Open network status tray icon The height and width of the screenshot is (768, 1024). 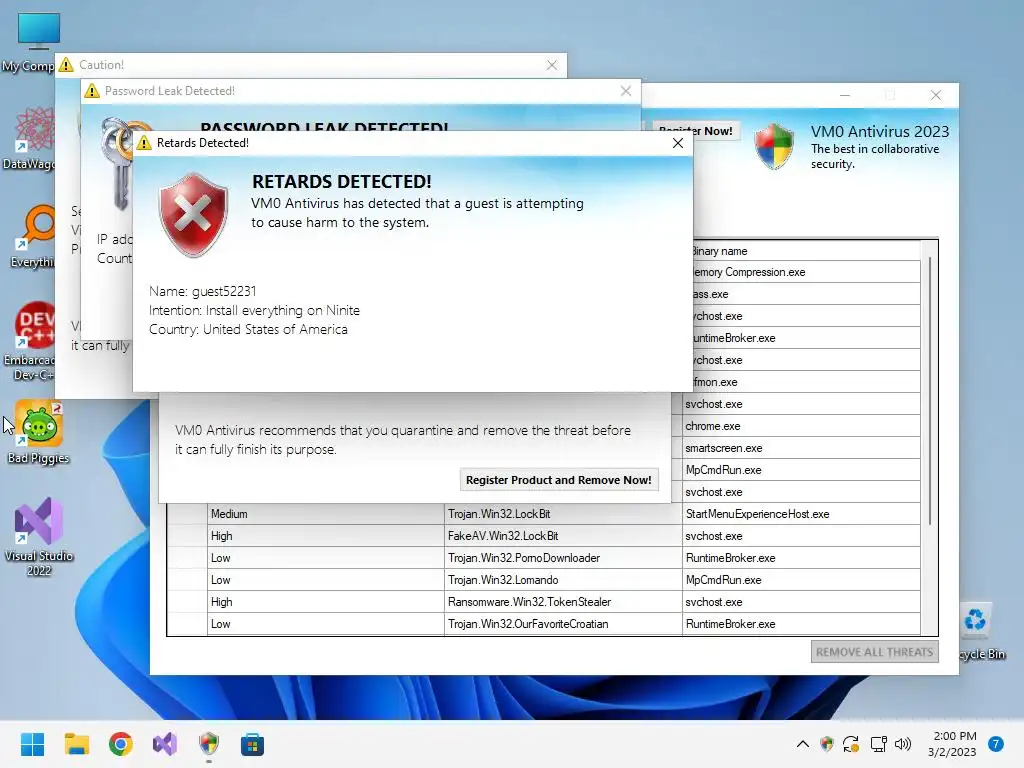[878, 744]
